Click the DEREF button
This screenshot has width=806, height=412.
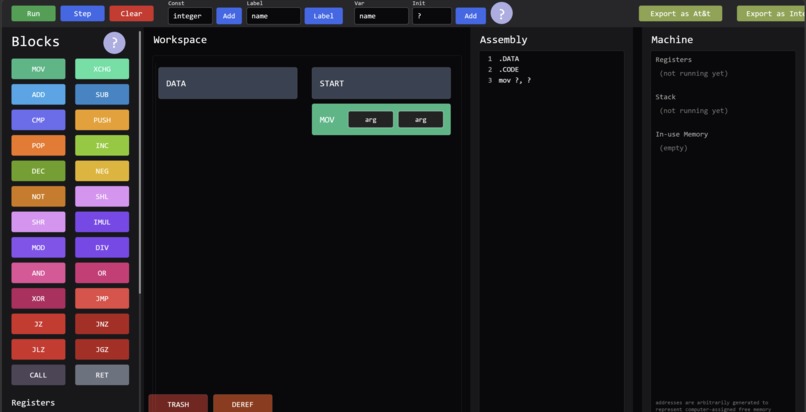[x=243, y=404]
